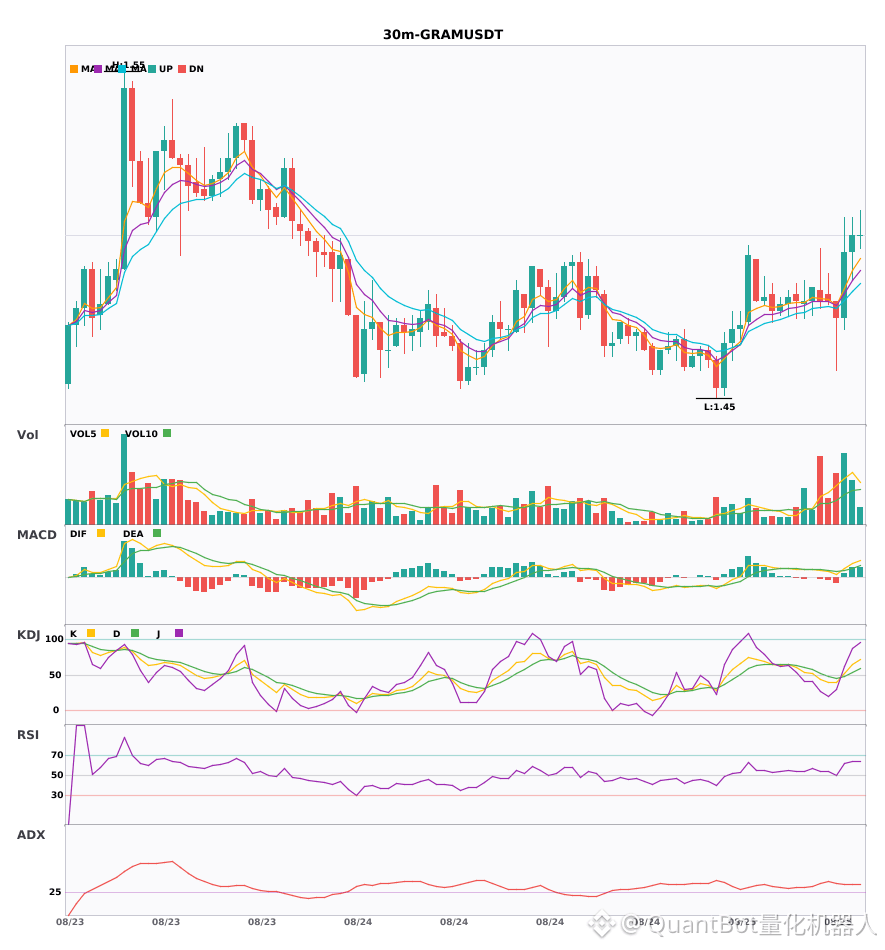
Task: Select the green UP legend swatch
Action: pos(152,69)
